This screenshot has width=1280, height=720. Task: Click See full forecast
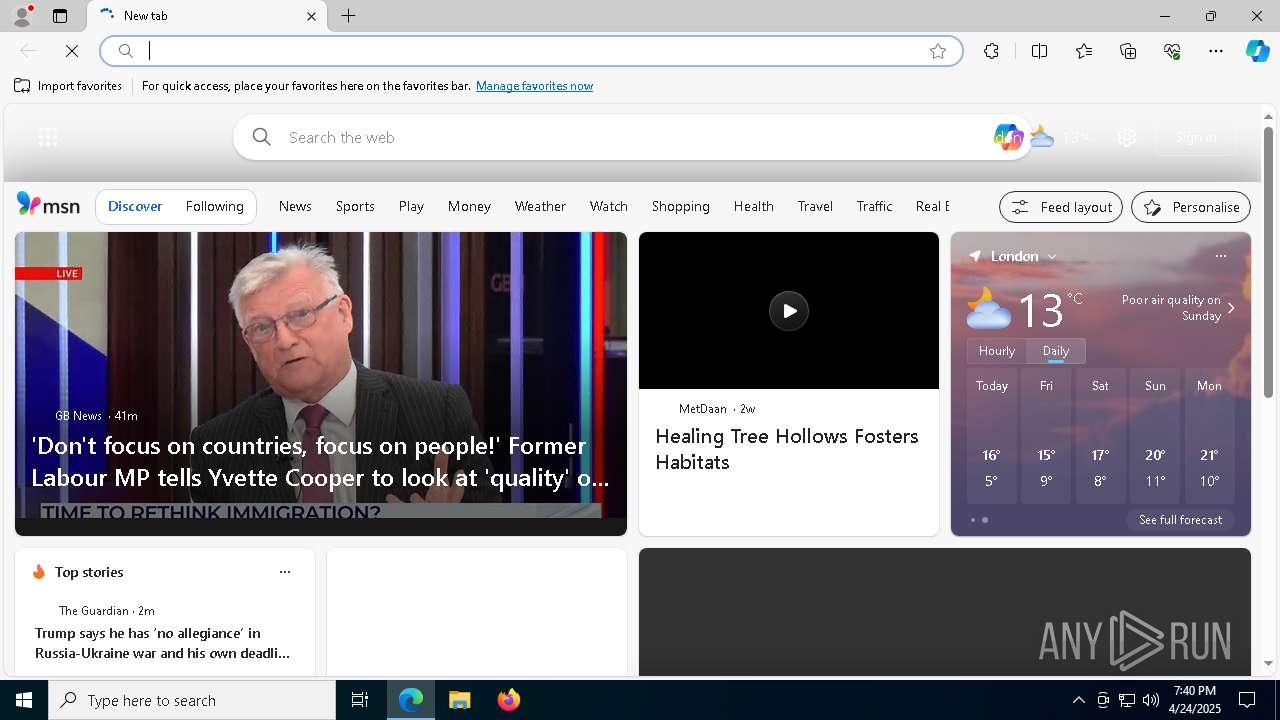(1180, 520)
